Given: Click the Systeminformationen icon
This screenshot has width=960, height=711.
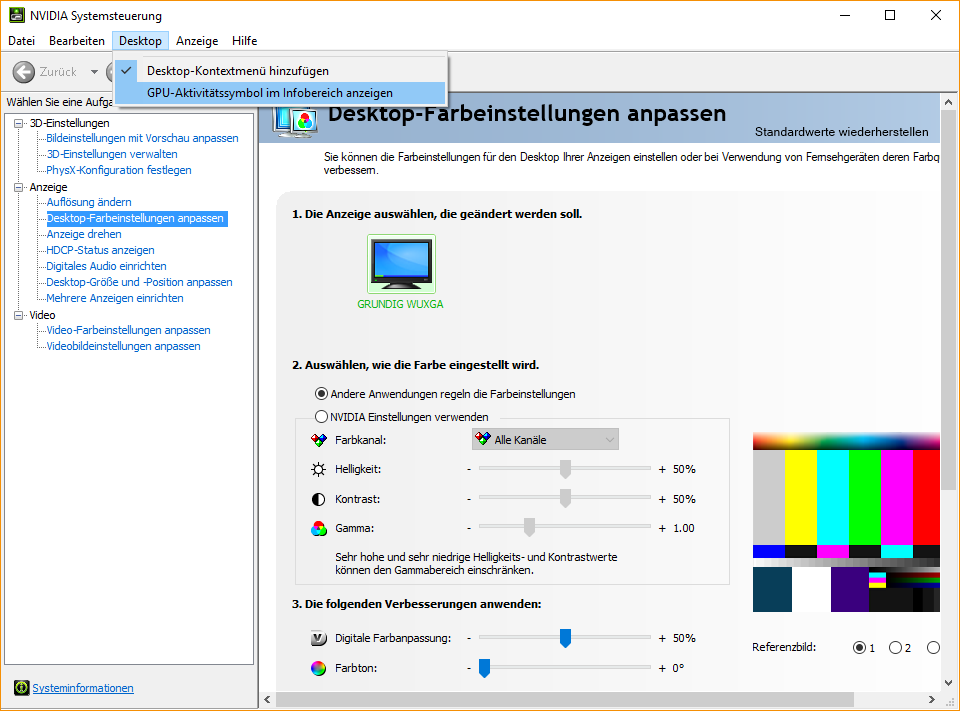Looking at the screenshot, I should pyautogui.click(x=21, y=688).
